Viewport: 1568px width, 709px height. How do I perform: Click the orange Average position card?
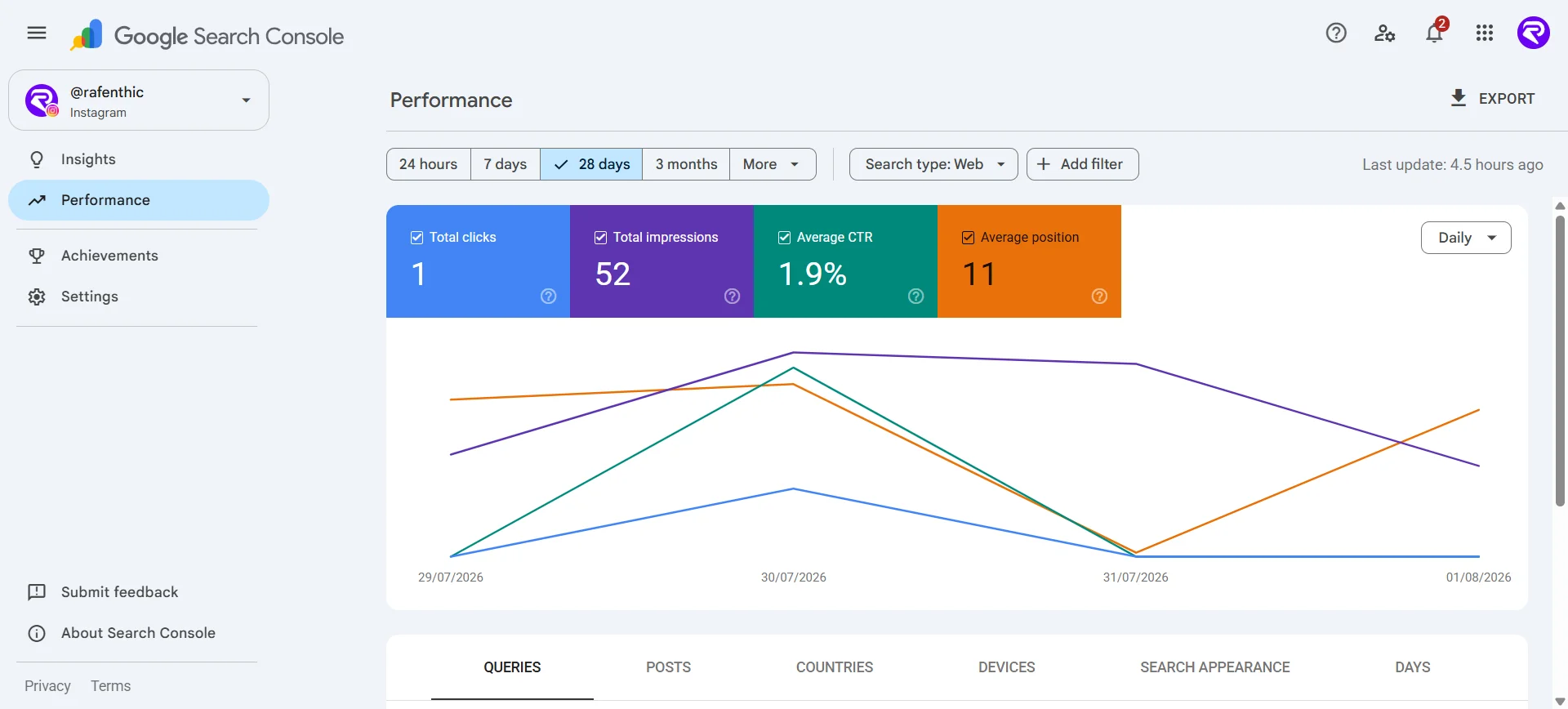[1029, 261]
